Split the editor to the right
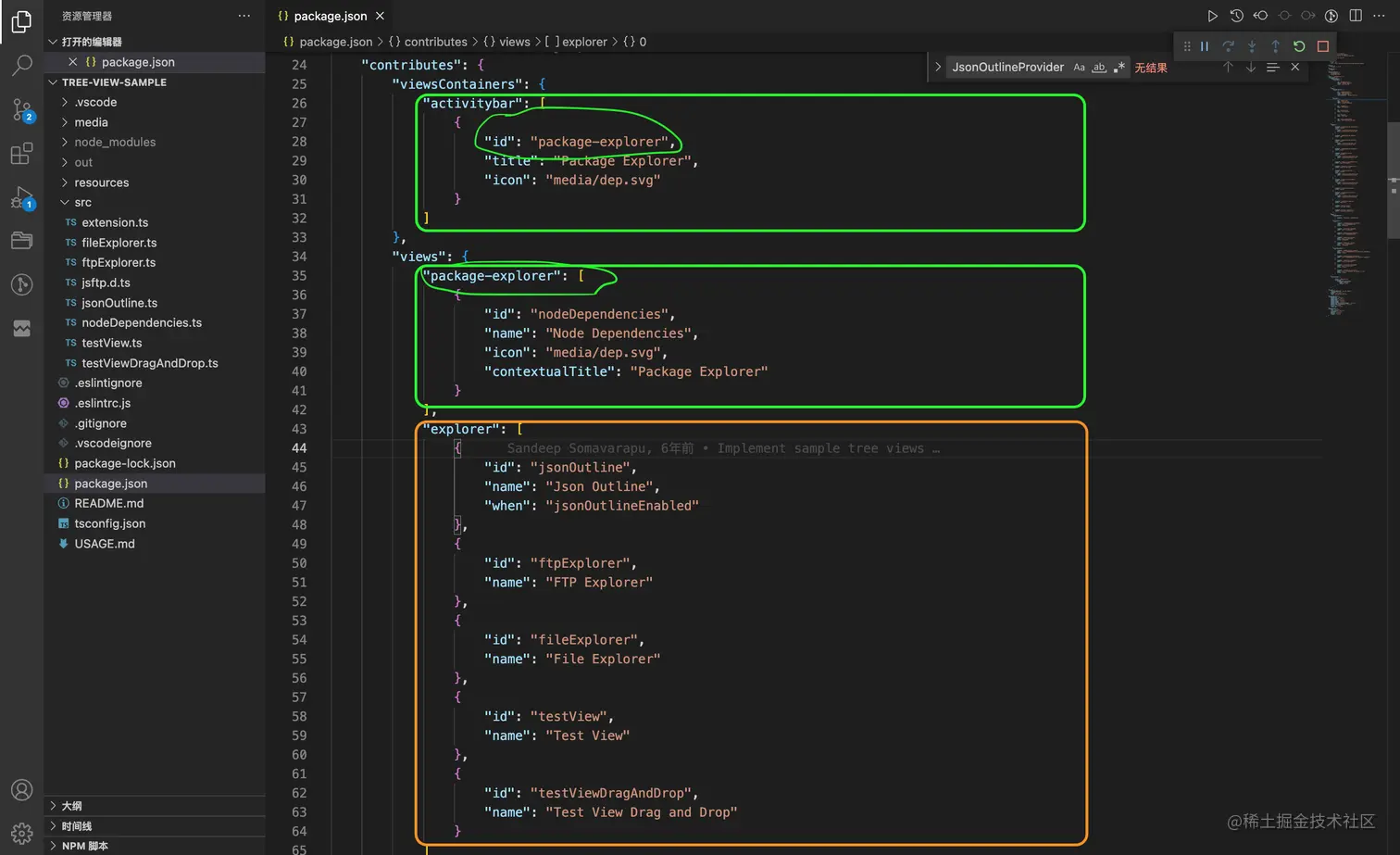Viewport: 1400px width, 855px height. pos(1356,16)
